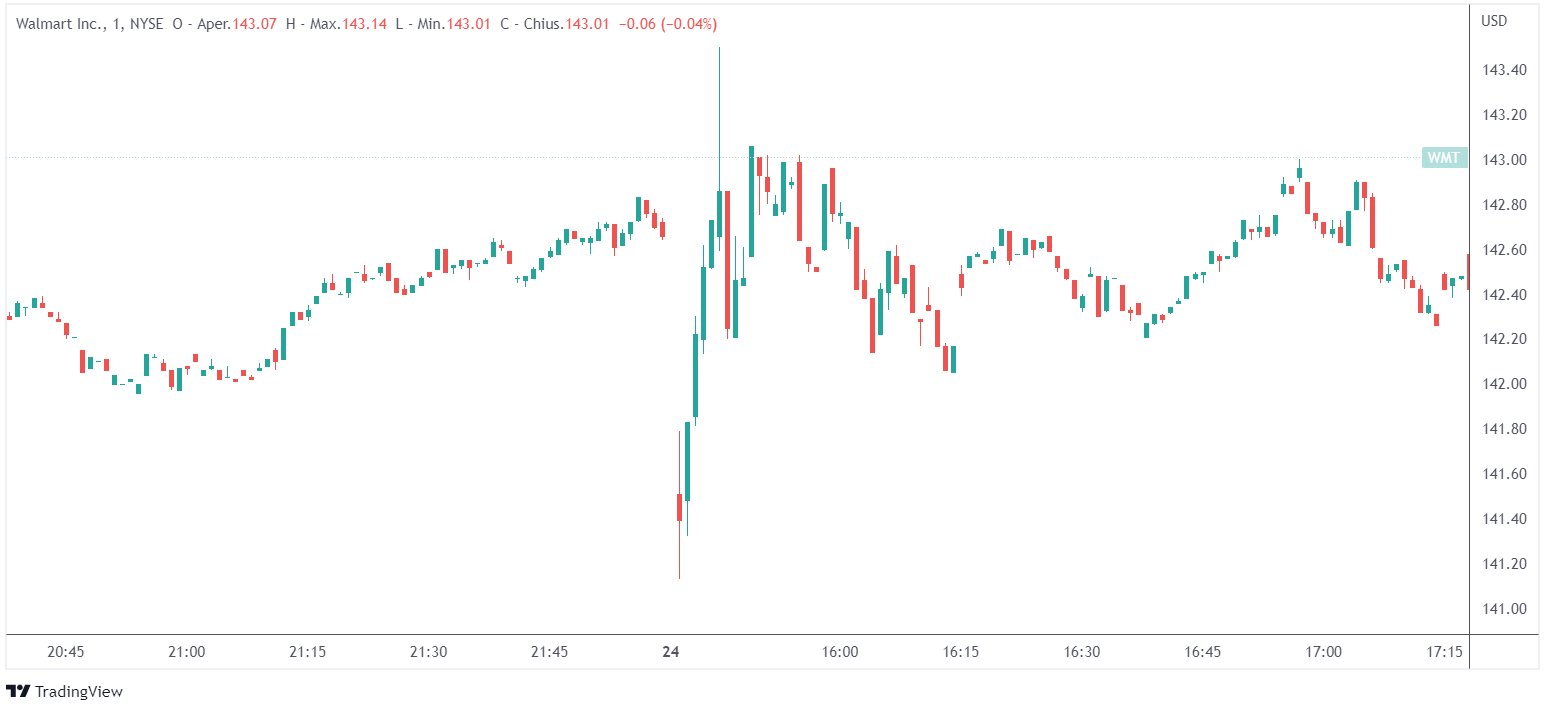Click the USD currency label
Image resolution: width=1547 pixels, height=705 pixels.
1494,21
